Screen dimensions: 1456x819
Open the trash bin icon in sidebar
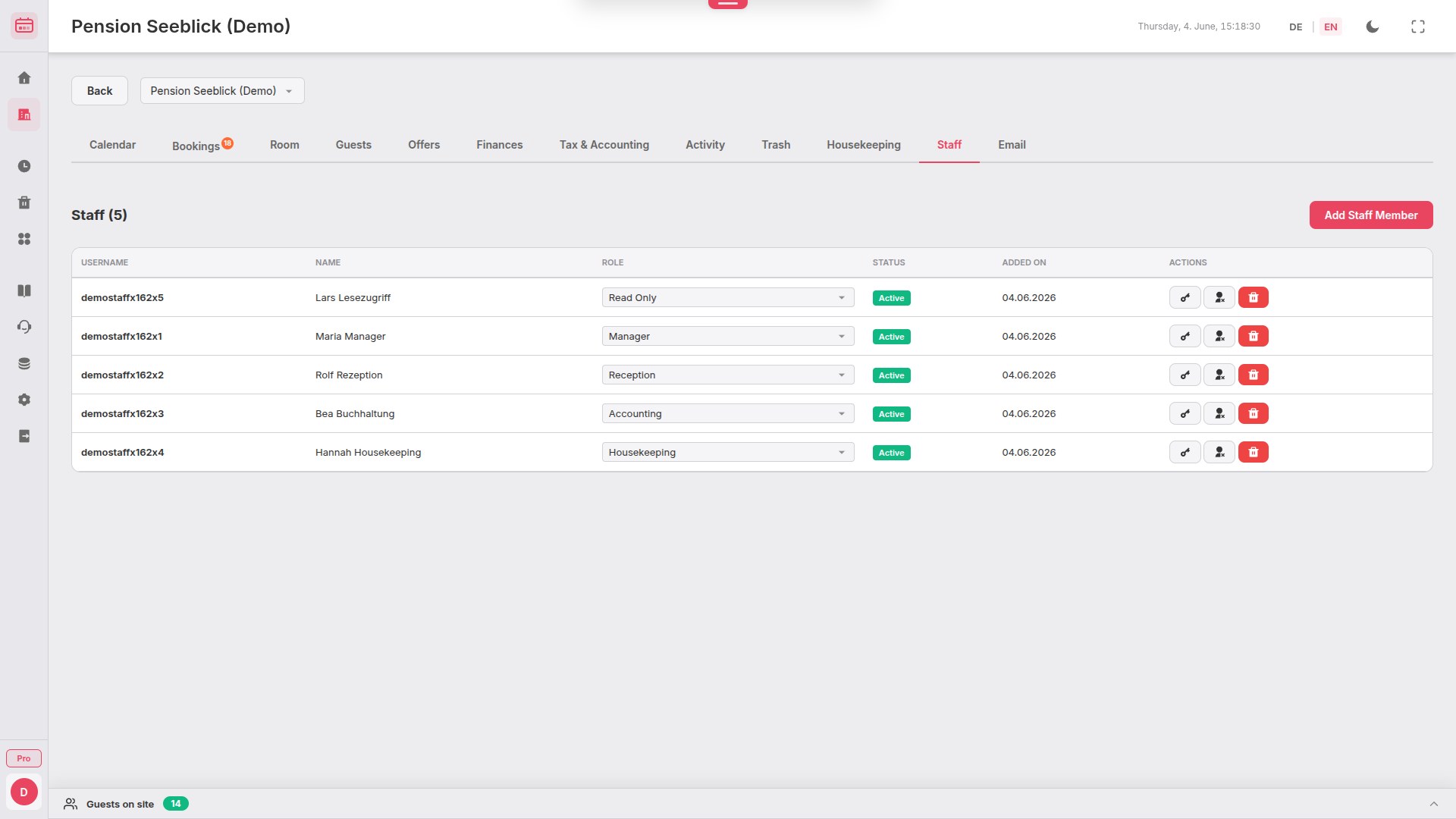point(24,202)
